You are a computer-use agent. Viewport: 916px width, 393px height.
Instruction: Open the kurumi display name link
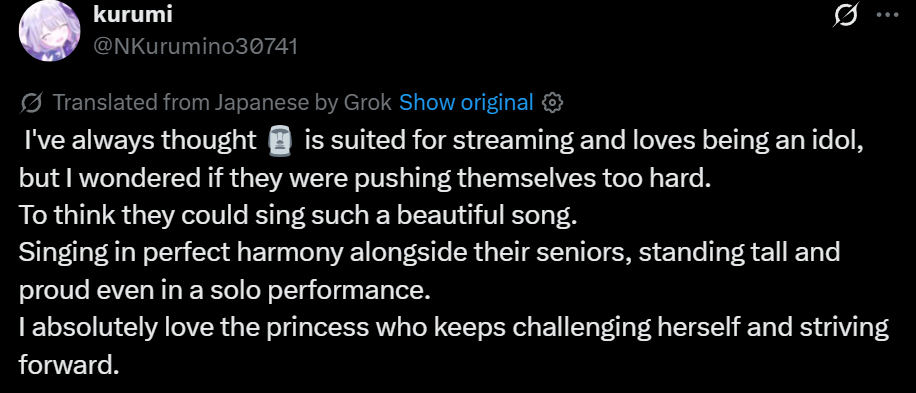pos(133,15)
